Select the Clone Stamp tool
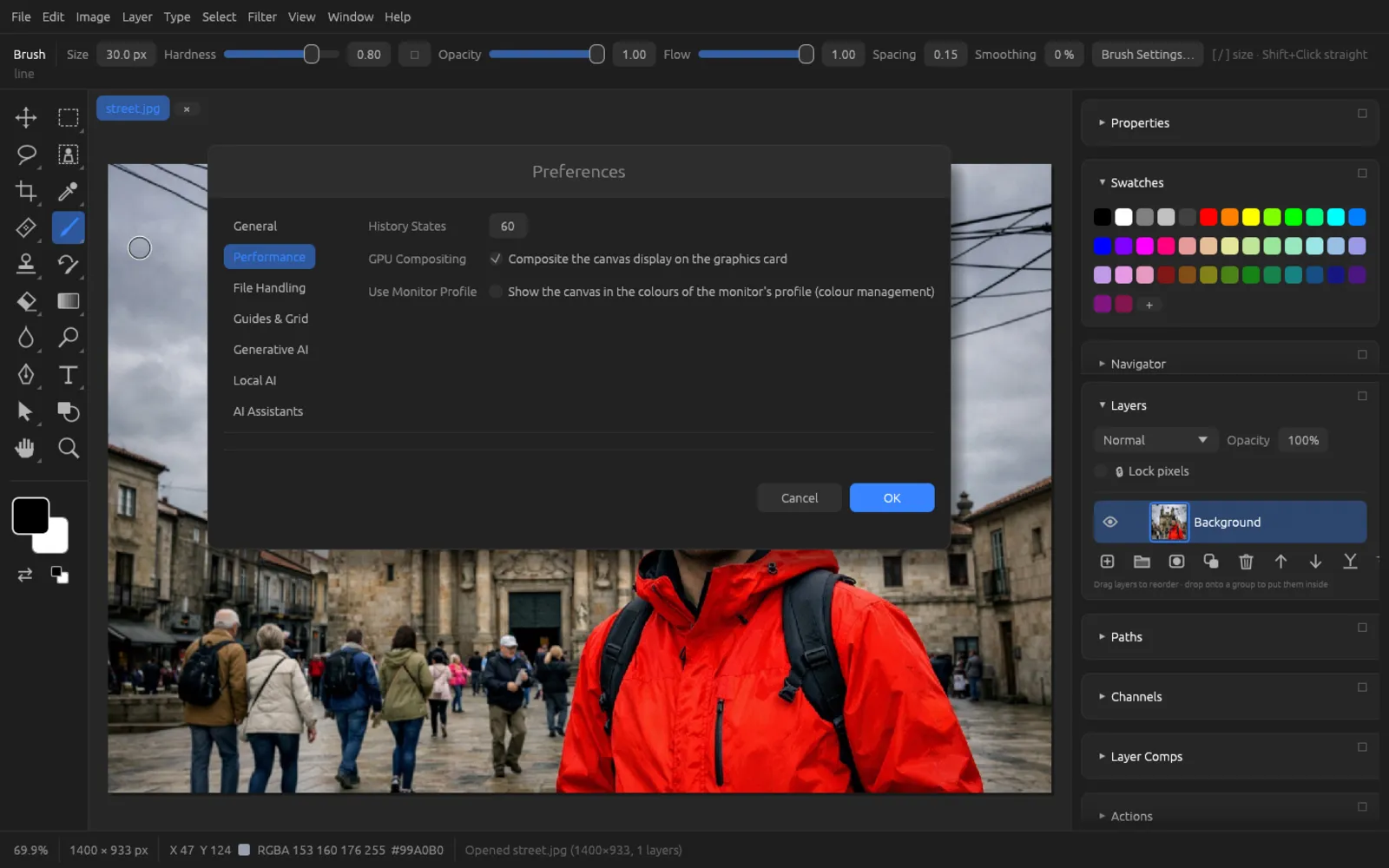This screenshot has height=868, width=1389. click(26, 264)
